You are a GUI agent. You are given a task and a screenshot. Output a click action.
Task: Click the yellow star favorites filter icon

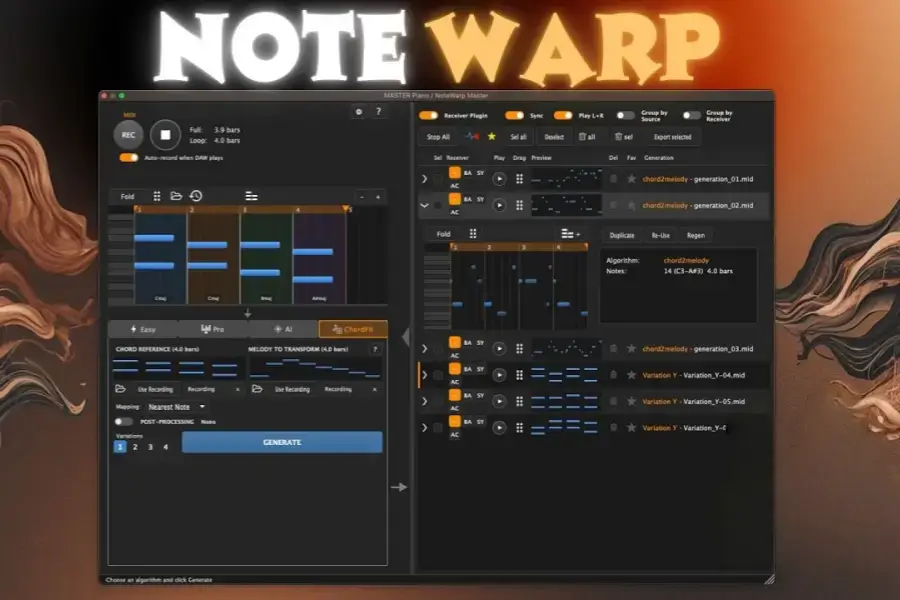tap(491, 137)
